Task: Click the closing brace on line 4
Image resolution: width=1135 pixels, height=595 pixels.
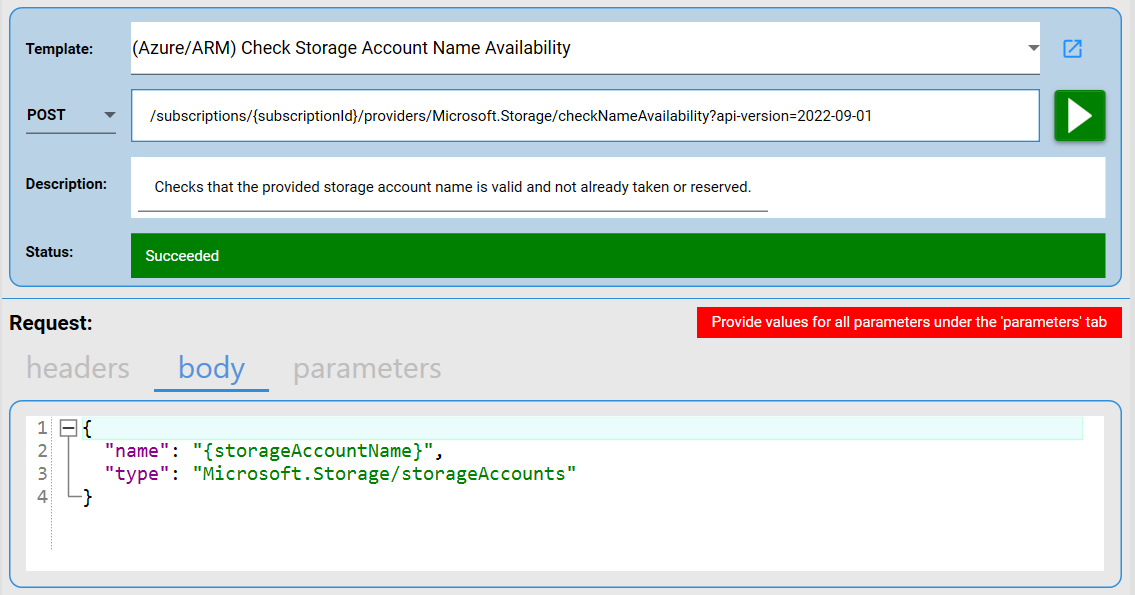Action: pyautogui.click(x=88, y=497)
